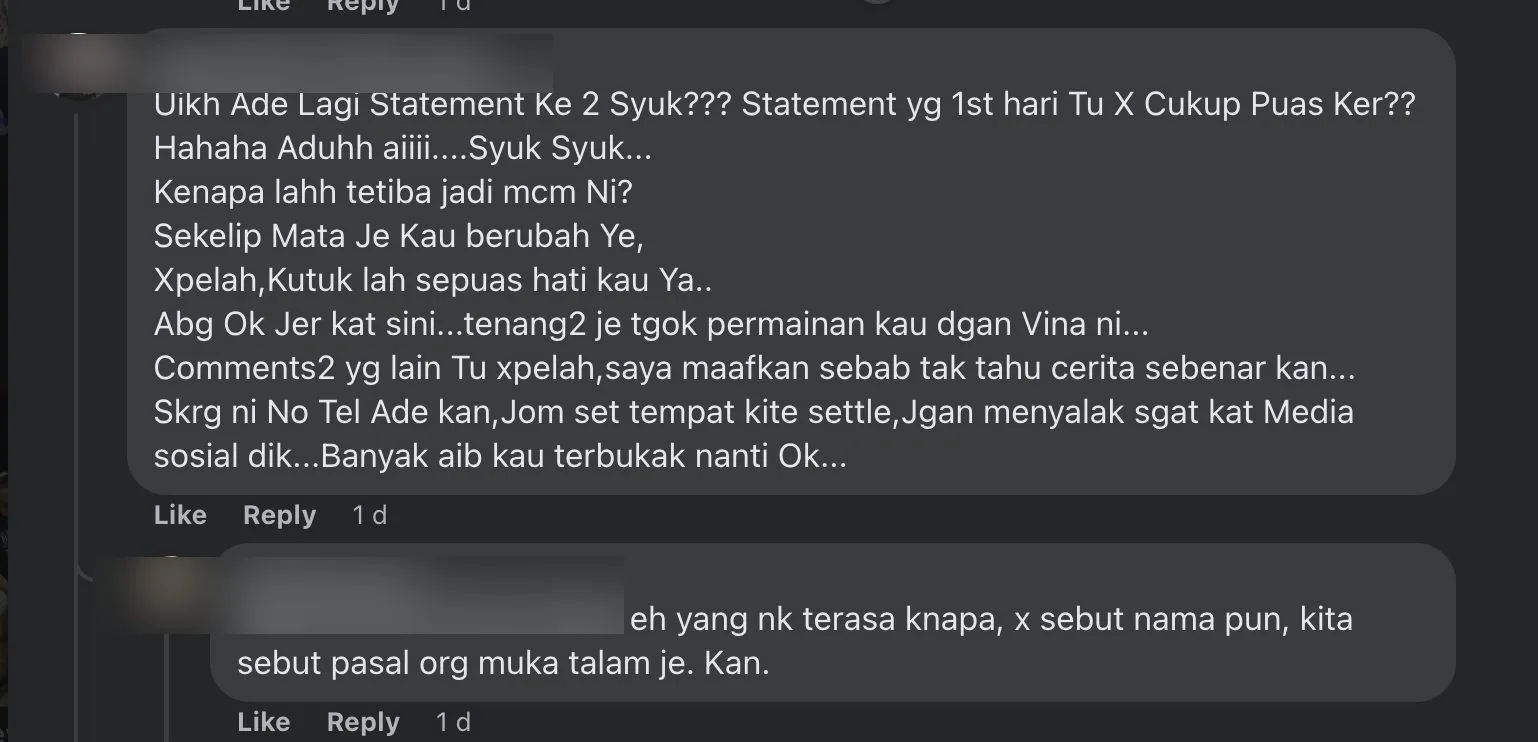Like the long comment starting with 'Uikh Ade Lagi'
This screenshot has width=1538, height=742.
tap(180, 515)
